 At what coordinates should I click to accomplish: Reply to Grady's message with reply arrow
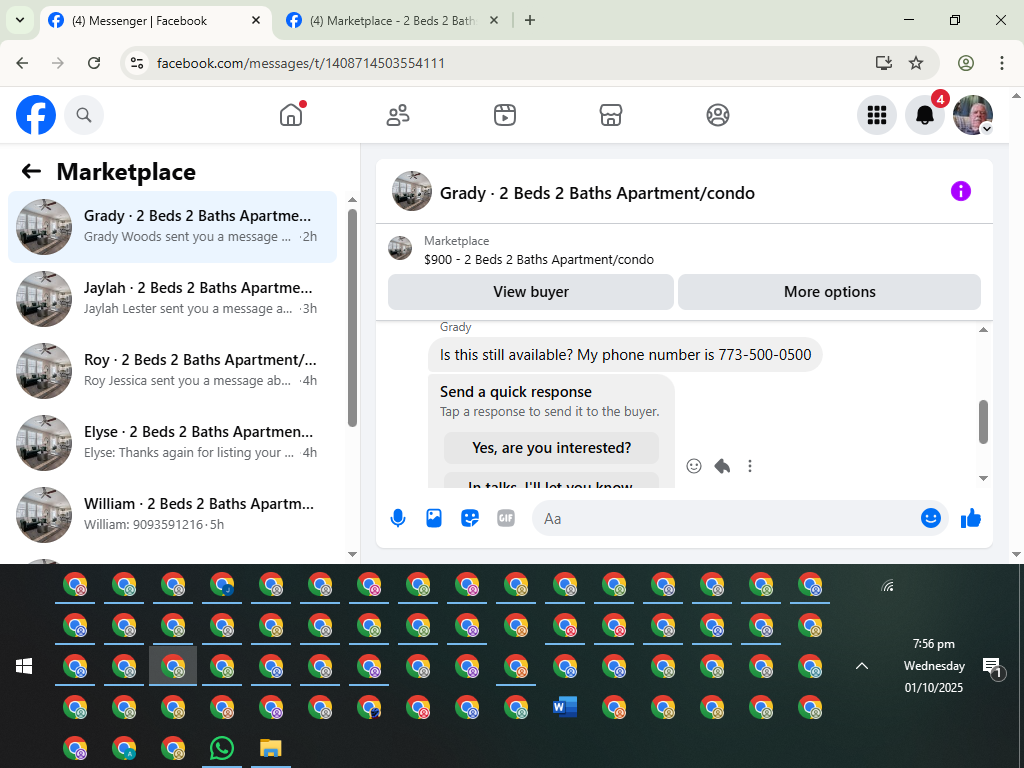(722, 466)
